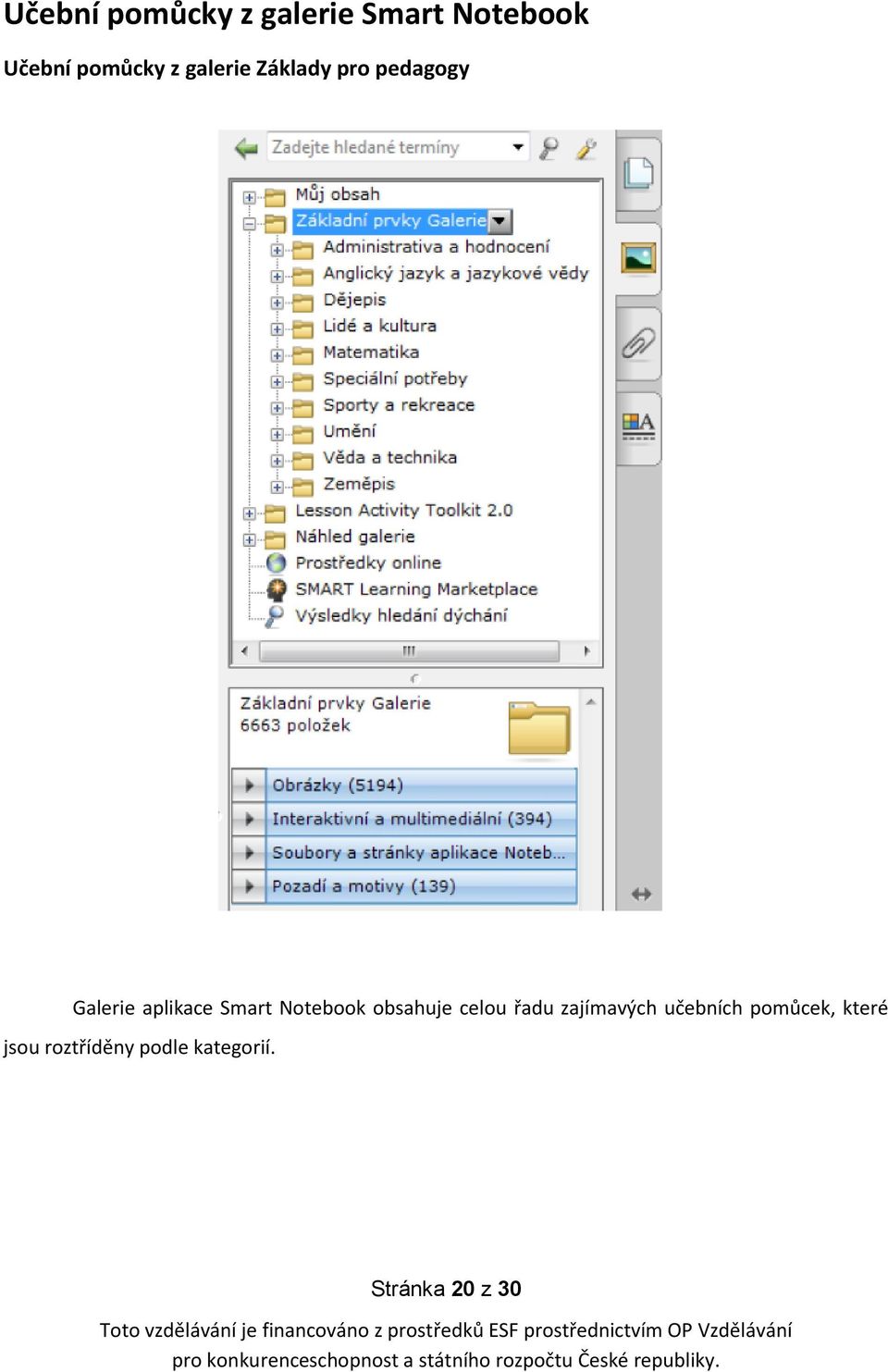888x1372 pixels.
Task: Select Lesson Activity Toolkit 2.0 item
Action: [403, 510]
